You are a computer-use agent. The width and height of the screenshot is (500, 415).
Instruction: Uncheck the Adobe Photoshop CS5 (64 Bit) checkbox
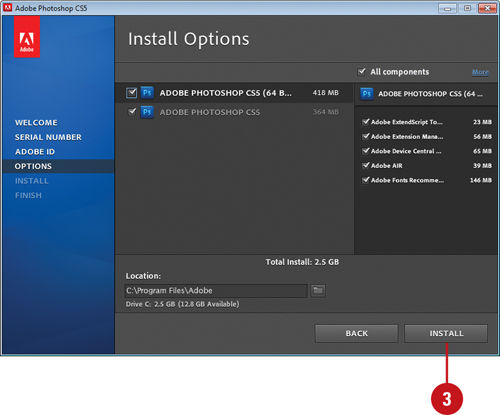click(132, 93)
